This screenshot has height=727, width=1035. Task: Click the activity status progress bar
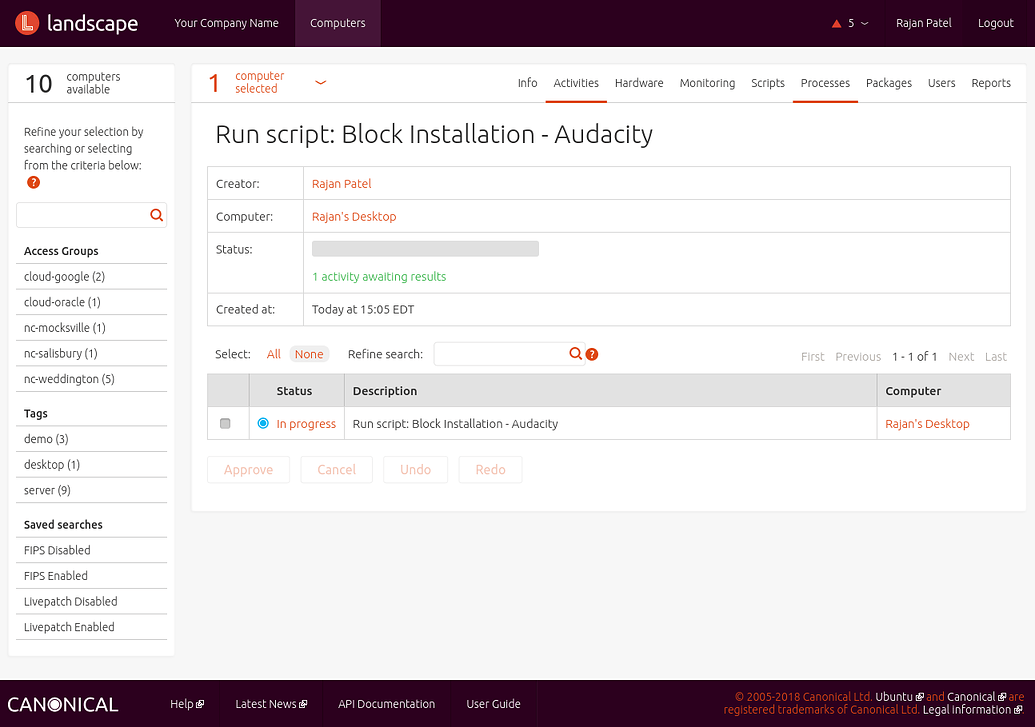[x=424, y=248]
